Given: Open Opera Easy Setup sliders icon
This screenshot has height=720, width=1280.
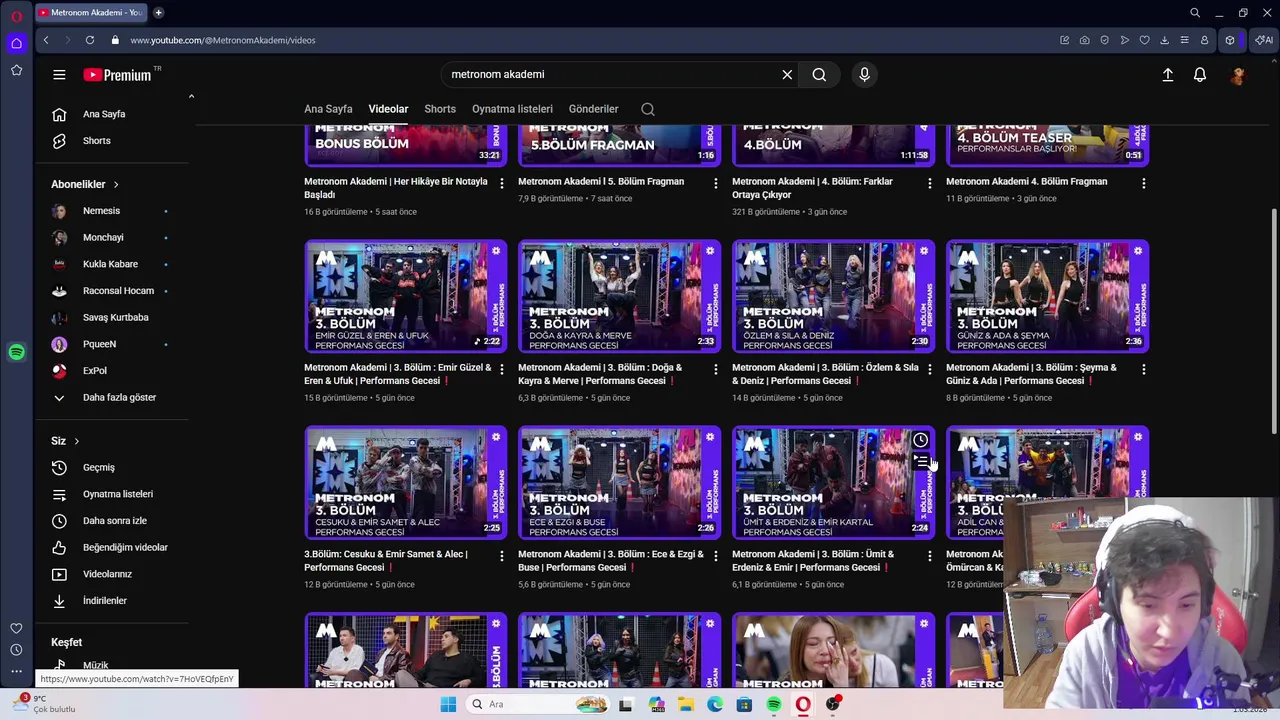Looking at the screenshot, I should click(x=1185, y=40).
